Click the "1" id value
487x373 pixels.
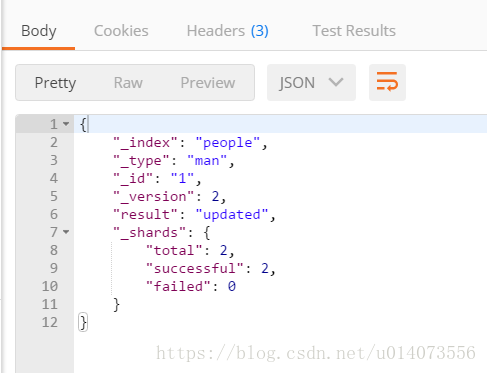[x=182, y=179]
